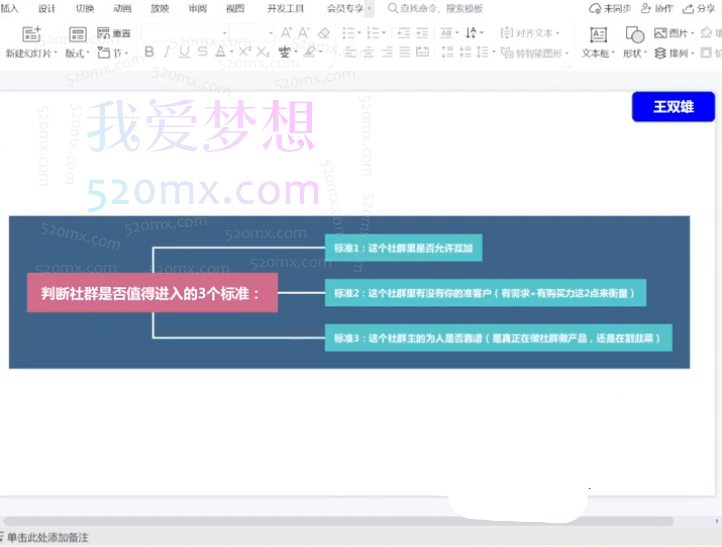Image resolution: width=722 pixels, height=547 pixels.
Task: Click the font size combo box
Action: [252, 33]
